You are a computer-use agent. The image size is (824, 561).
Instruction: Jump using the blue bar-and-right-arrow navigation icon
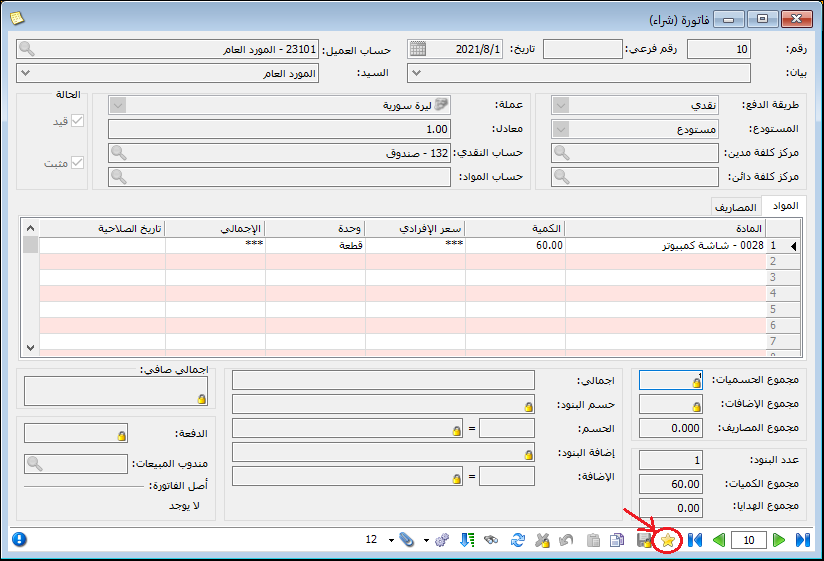(802, 540)
